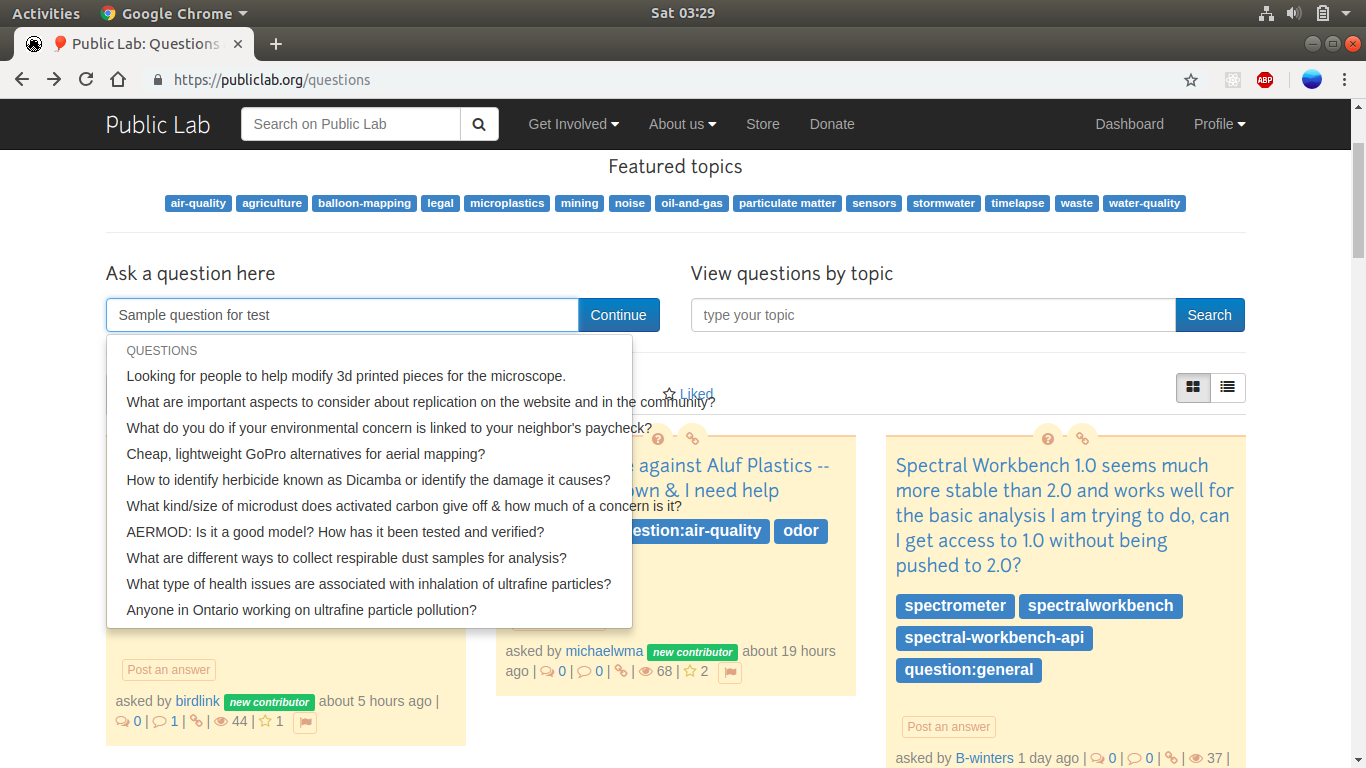The height and width of the screenshot is (768, 1366).
Task: Open the Google Chrome app menu in top bar
Action: coord(174,13)
